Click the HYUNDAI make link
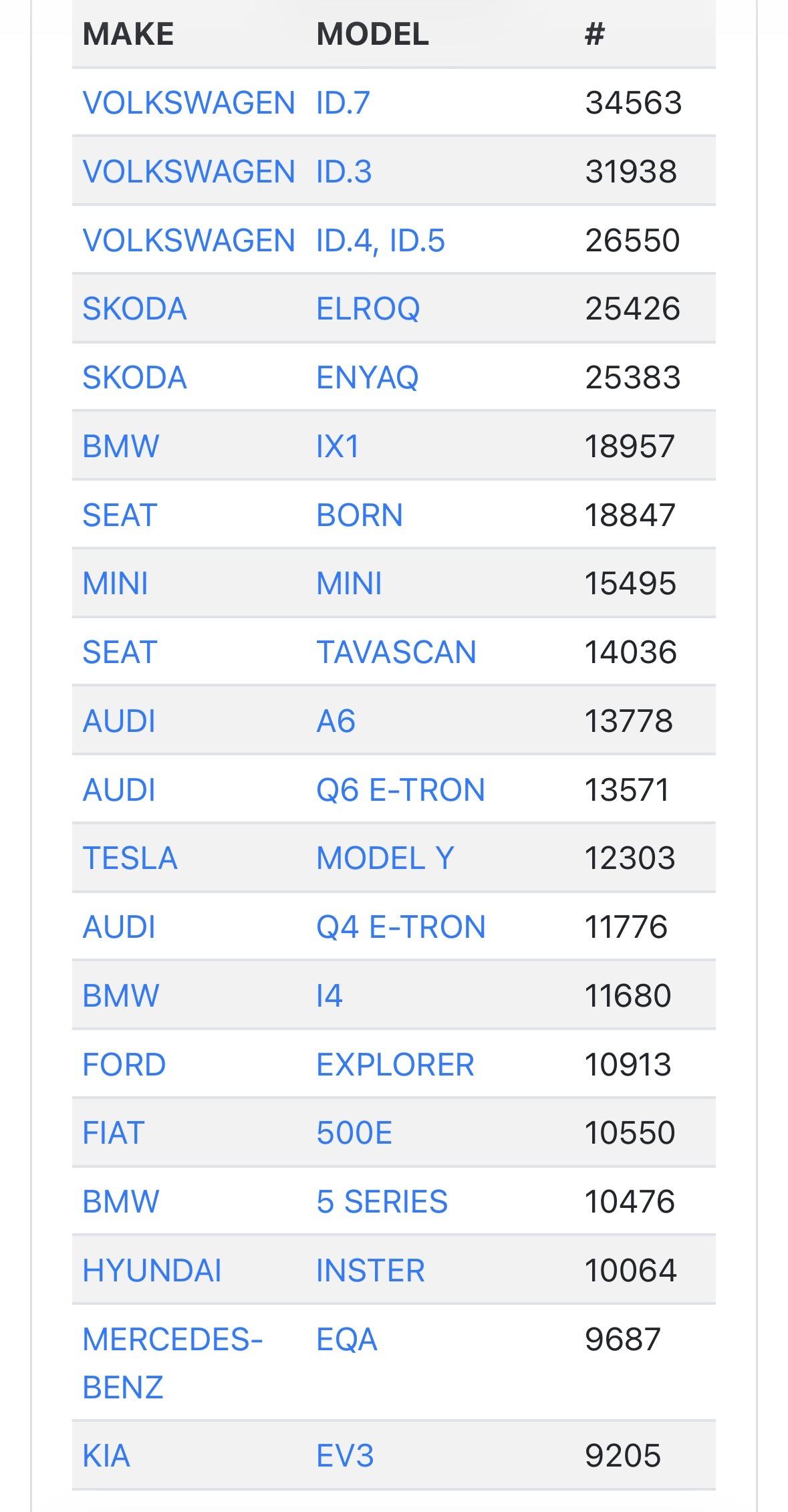Viewport: 788px width, 1512px height. click(152, 1271)
